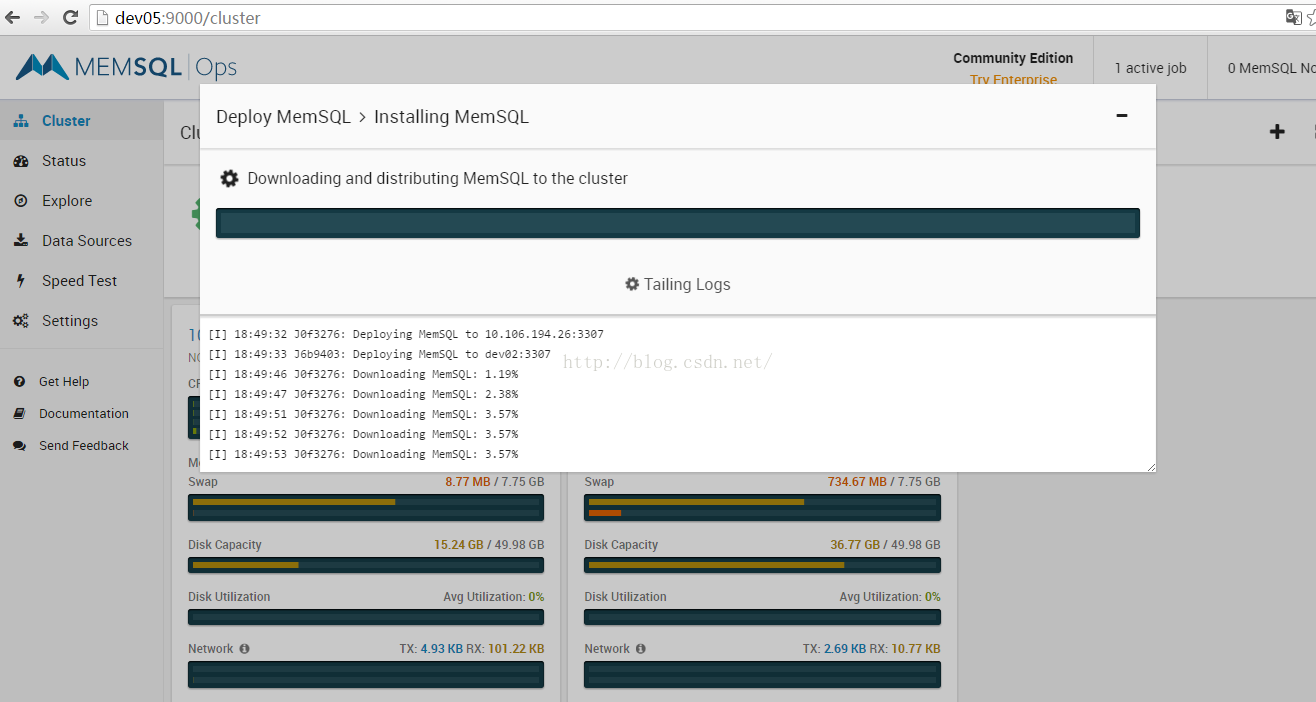Click the plus add-host icon
Screen dimensions: 1316x702
pyautogui.click(x=1277, y=131)
